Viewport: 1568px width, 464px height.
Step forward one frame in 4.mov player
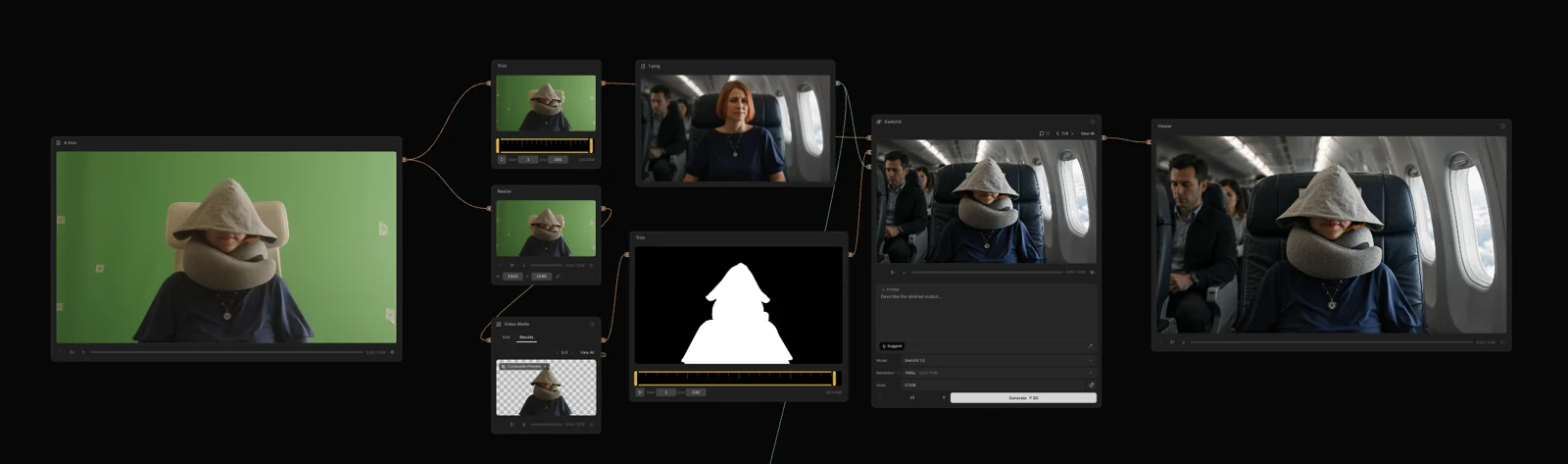point(83,352)
